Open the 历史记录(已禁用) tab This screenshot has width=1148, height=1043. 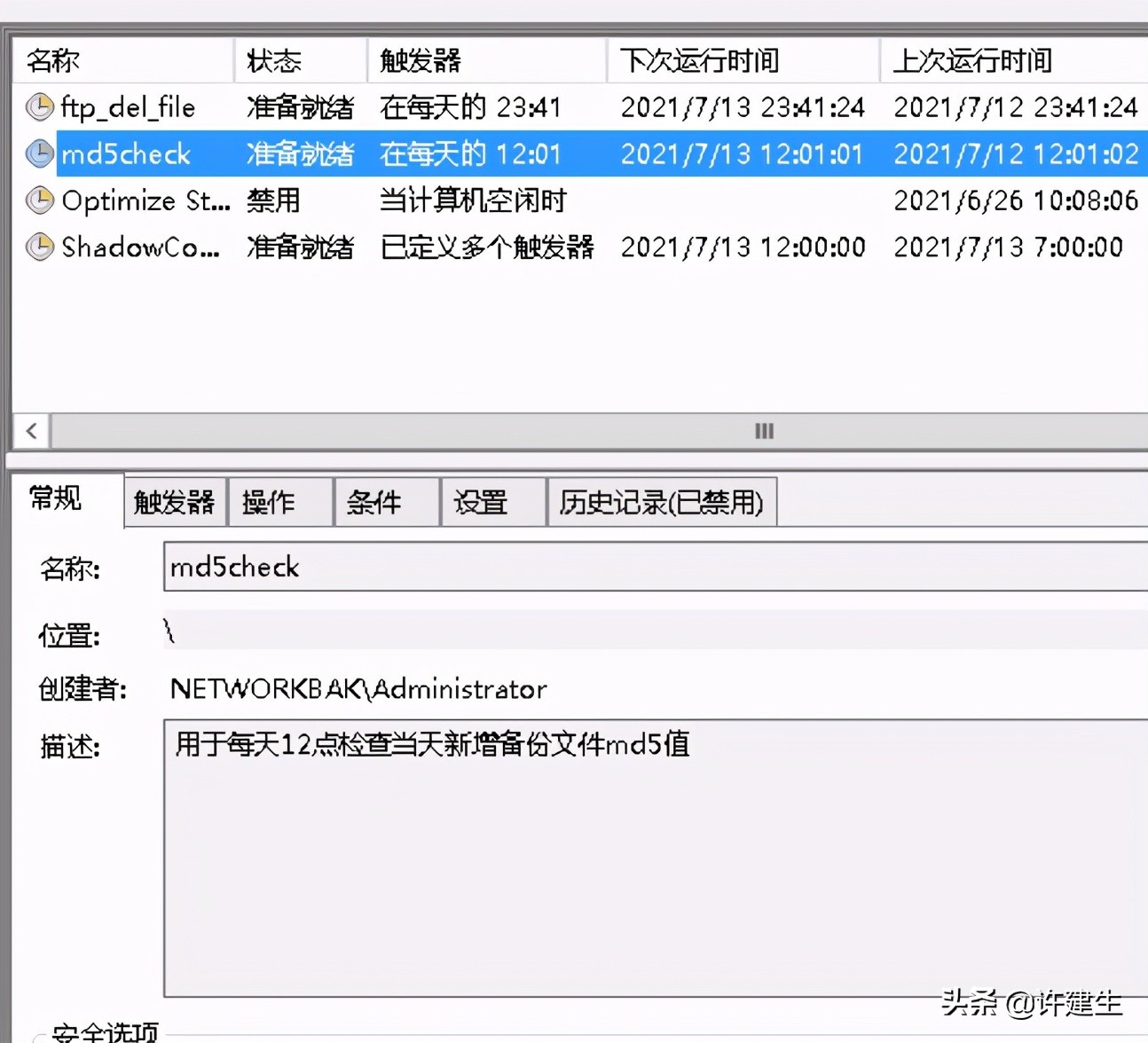coord(661,502)
